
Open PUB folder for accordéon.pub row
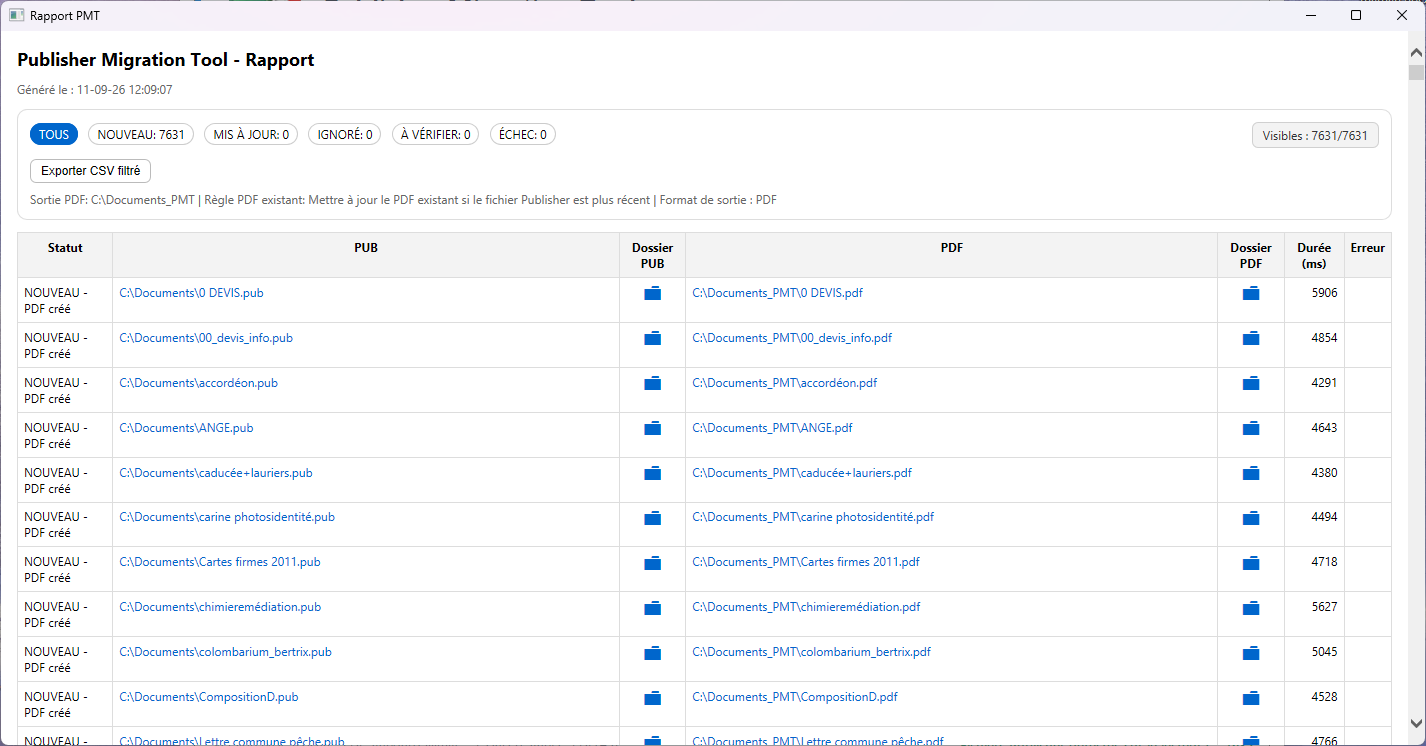click(x=652, y=383)
